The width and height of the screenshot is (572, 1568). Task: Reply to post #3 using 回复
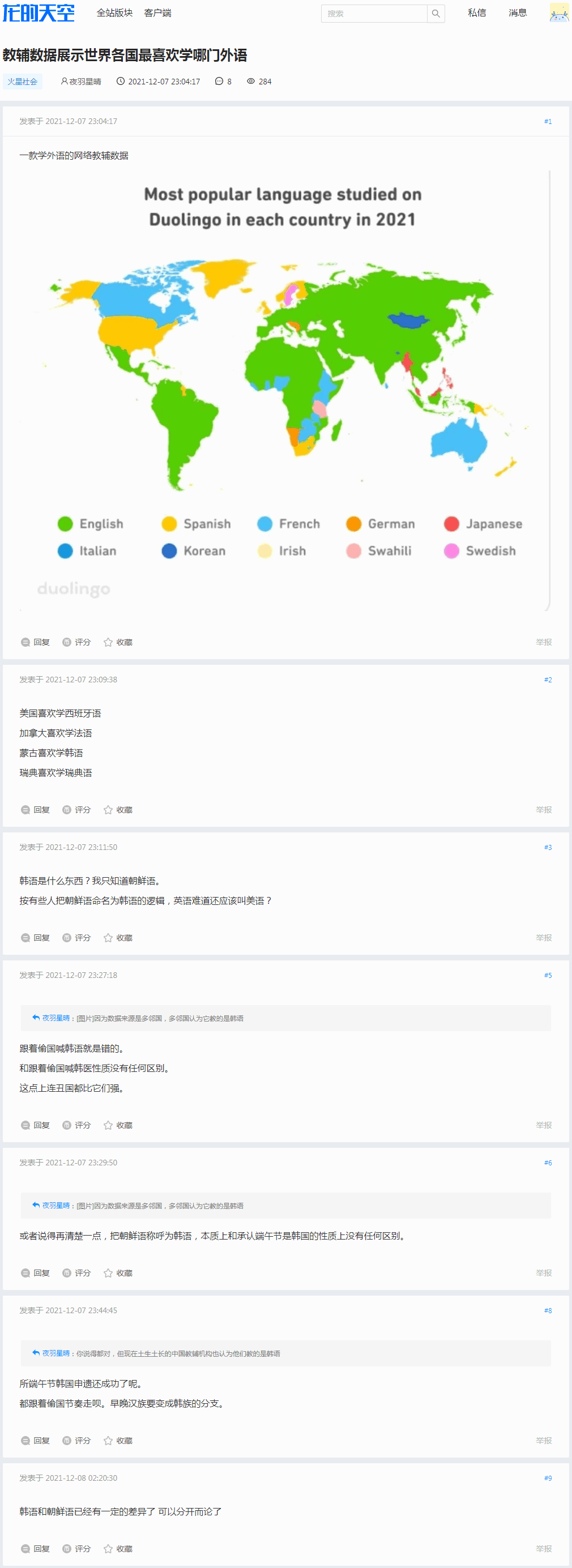35,937
